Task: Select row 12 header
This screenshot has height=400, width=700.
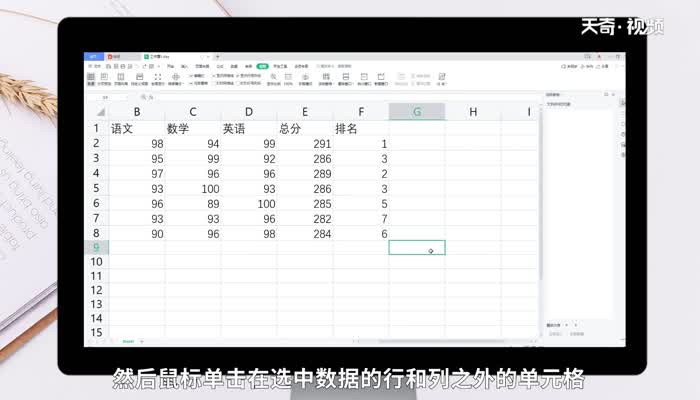Action: point(96,290)
